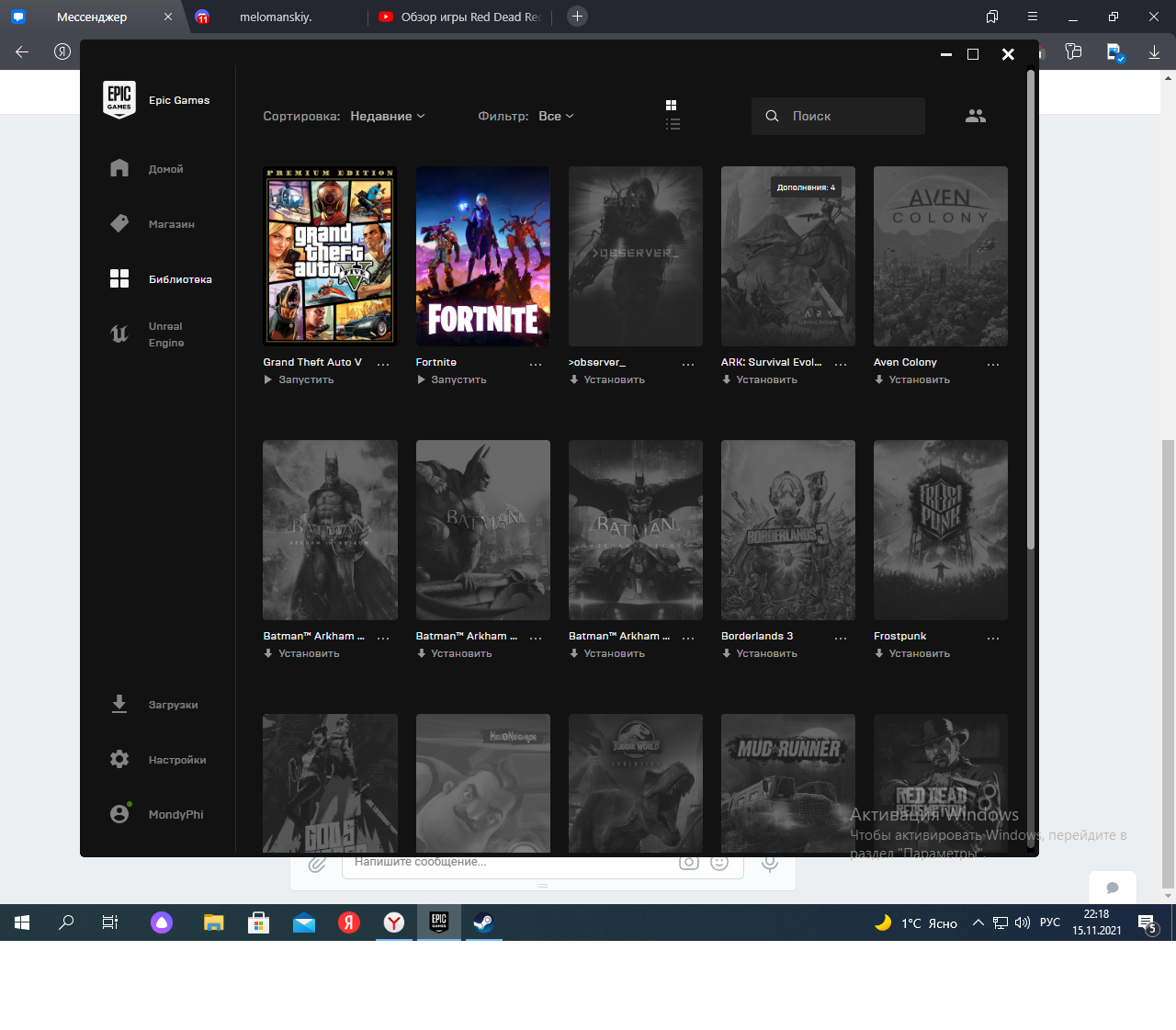
Task: Open Windows Start menu
Action: point(22,922)
